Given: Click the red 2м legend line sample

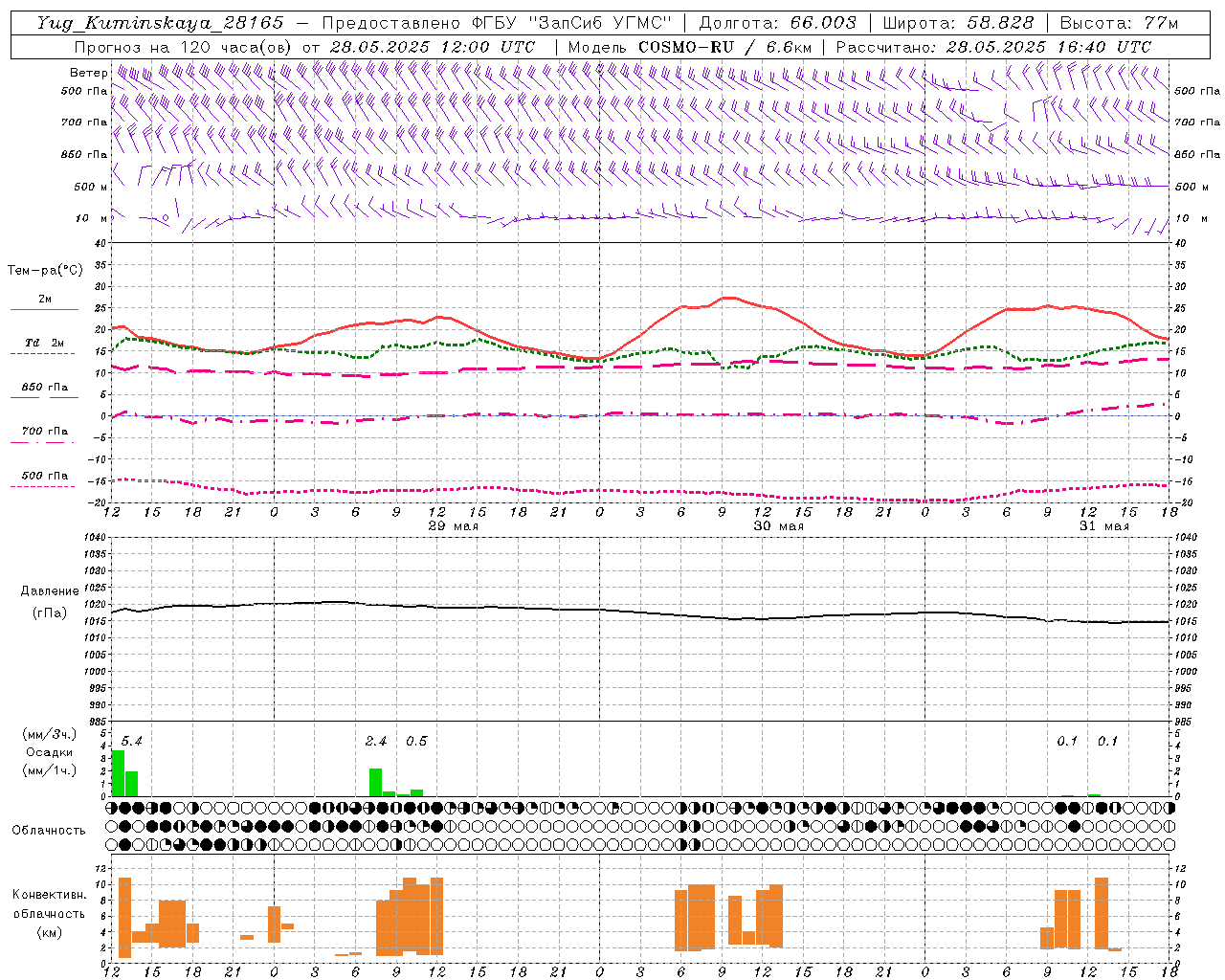Looking at the screenshot, I should pyautogui.click(x=44, y=309).
